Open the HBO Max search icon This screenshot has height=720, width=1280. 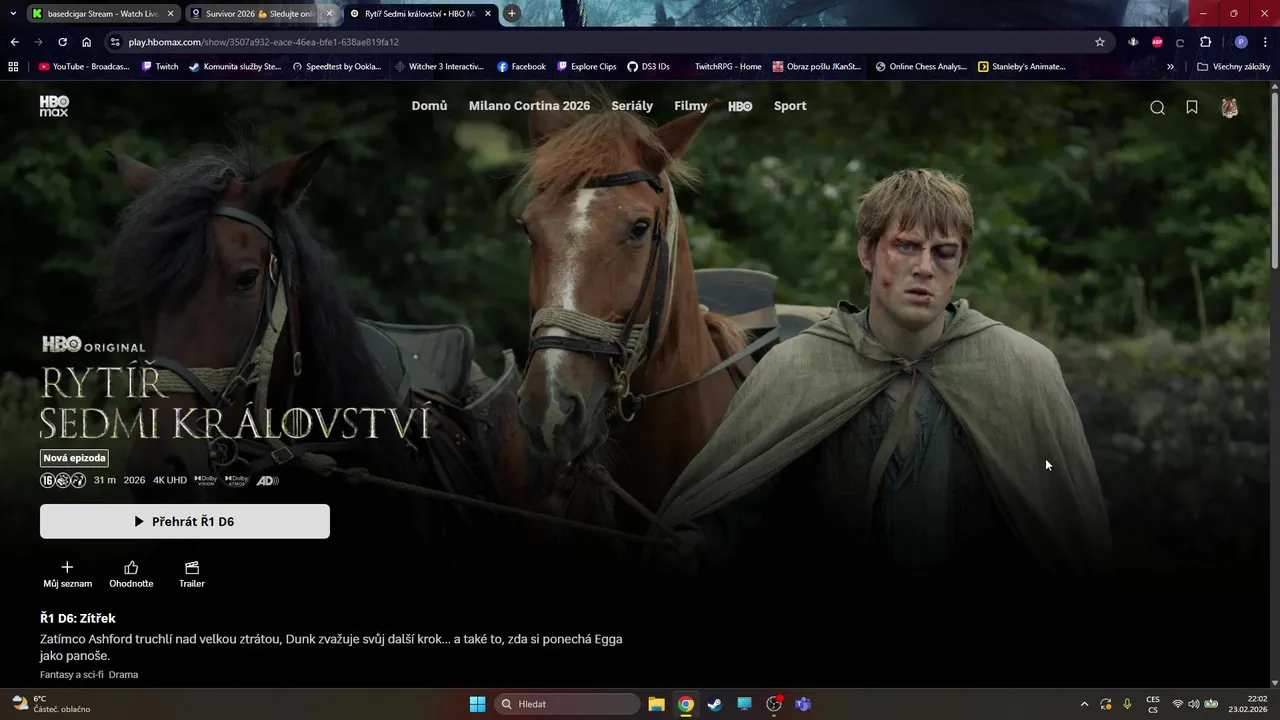click(x=1157, y=108)
